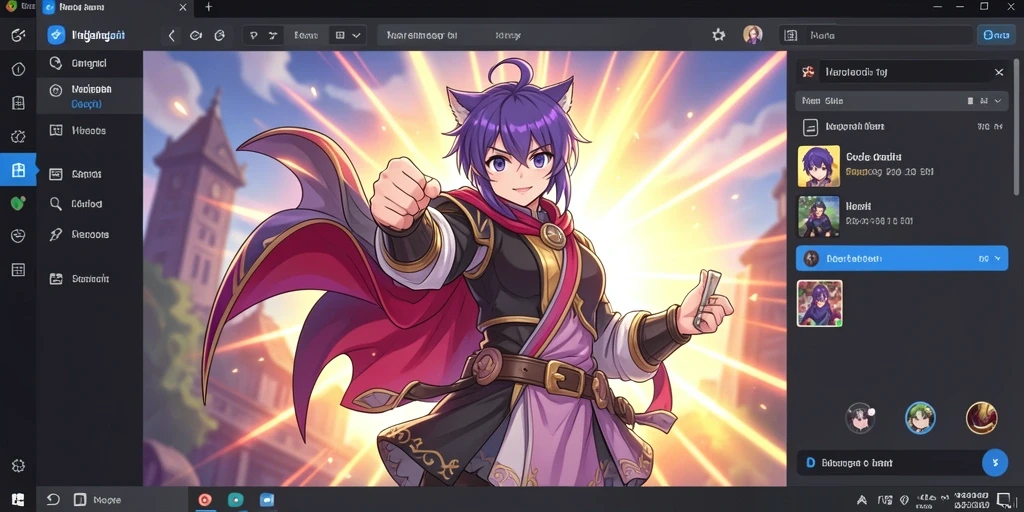The image size is (1024, 512).
Task: Click the message input field at panel bottom
Action: (889, 462)
